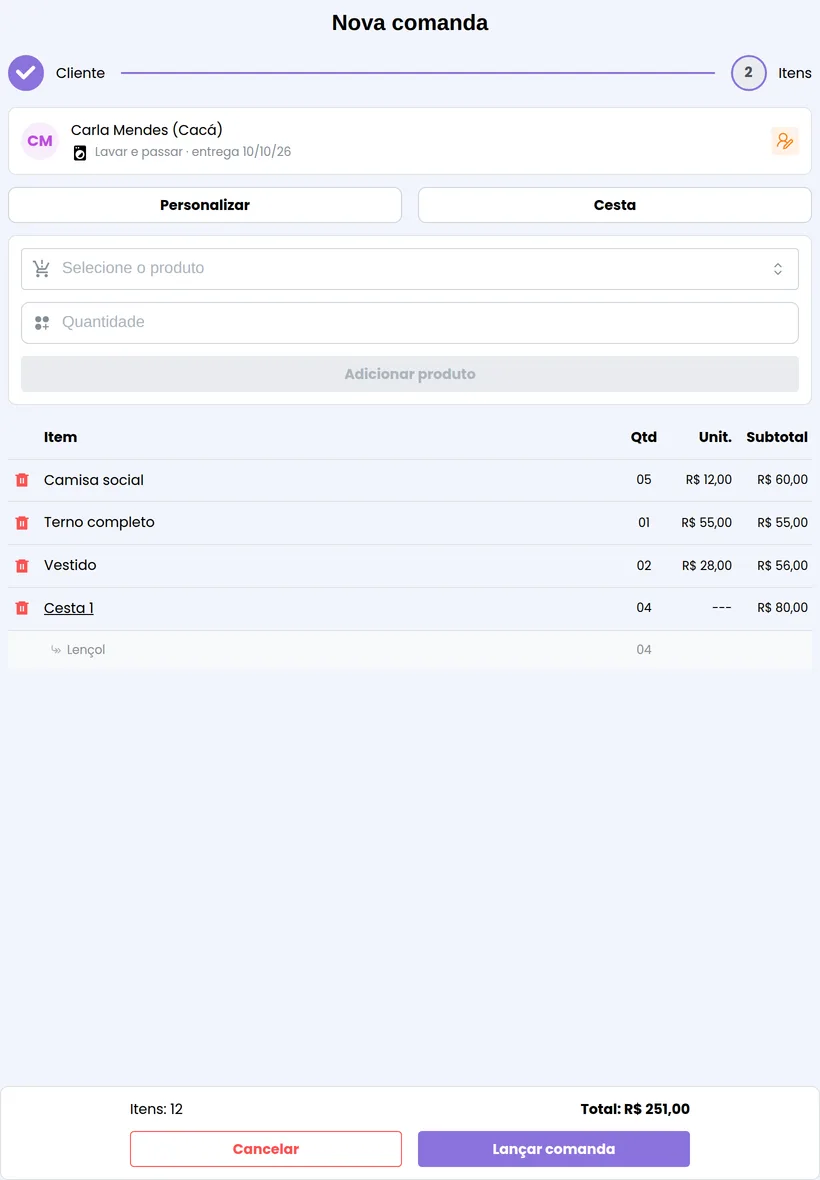The height and width of the screenshot is (1180, 820).
Task: Click the Lançar comanda button
Action: point(554,1149)
